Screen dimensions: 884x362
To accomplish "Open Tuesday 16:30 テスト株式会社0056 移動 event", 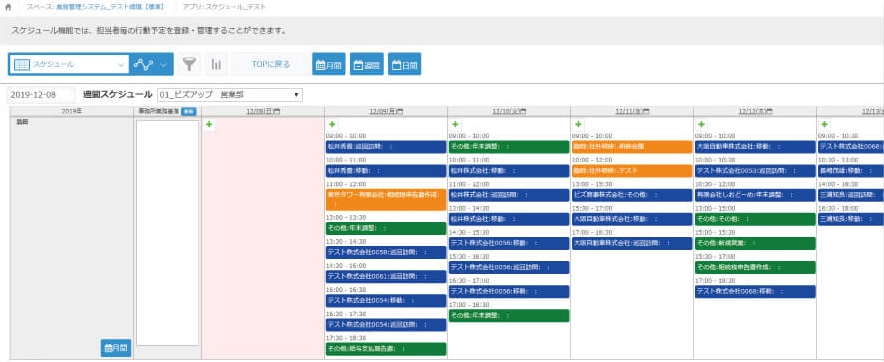I will [x=509, y=292].
